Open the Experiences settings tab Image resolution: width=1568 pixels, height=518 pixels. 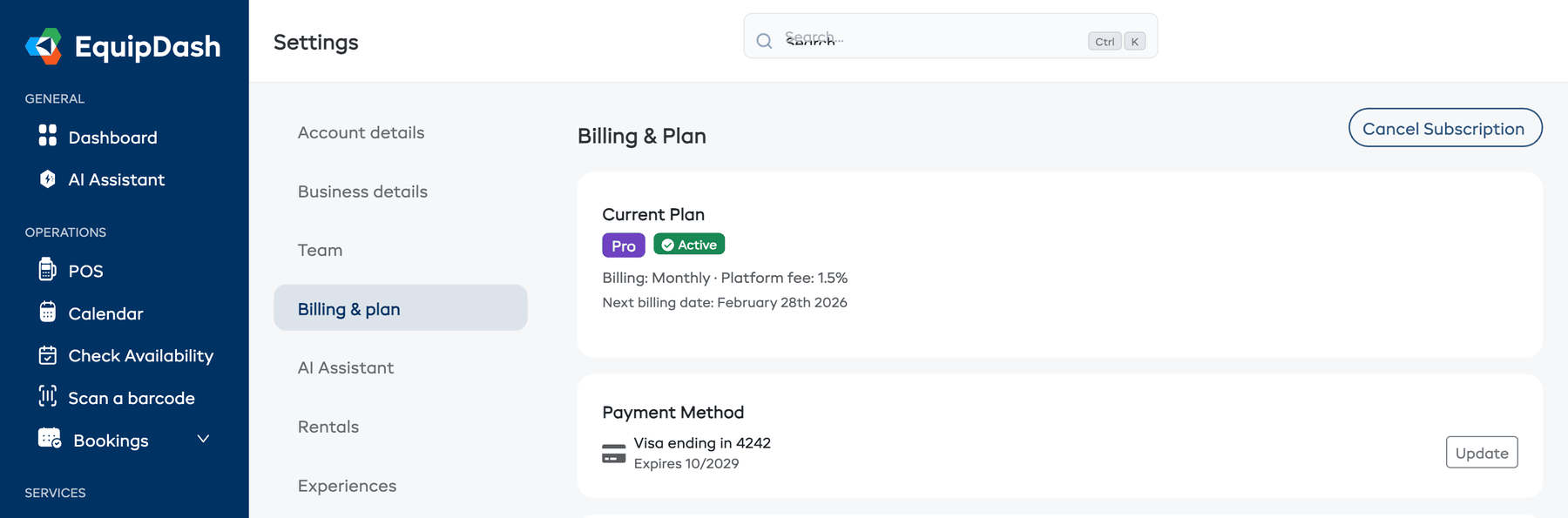347,486
